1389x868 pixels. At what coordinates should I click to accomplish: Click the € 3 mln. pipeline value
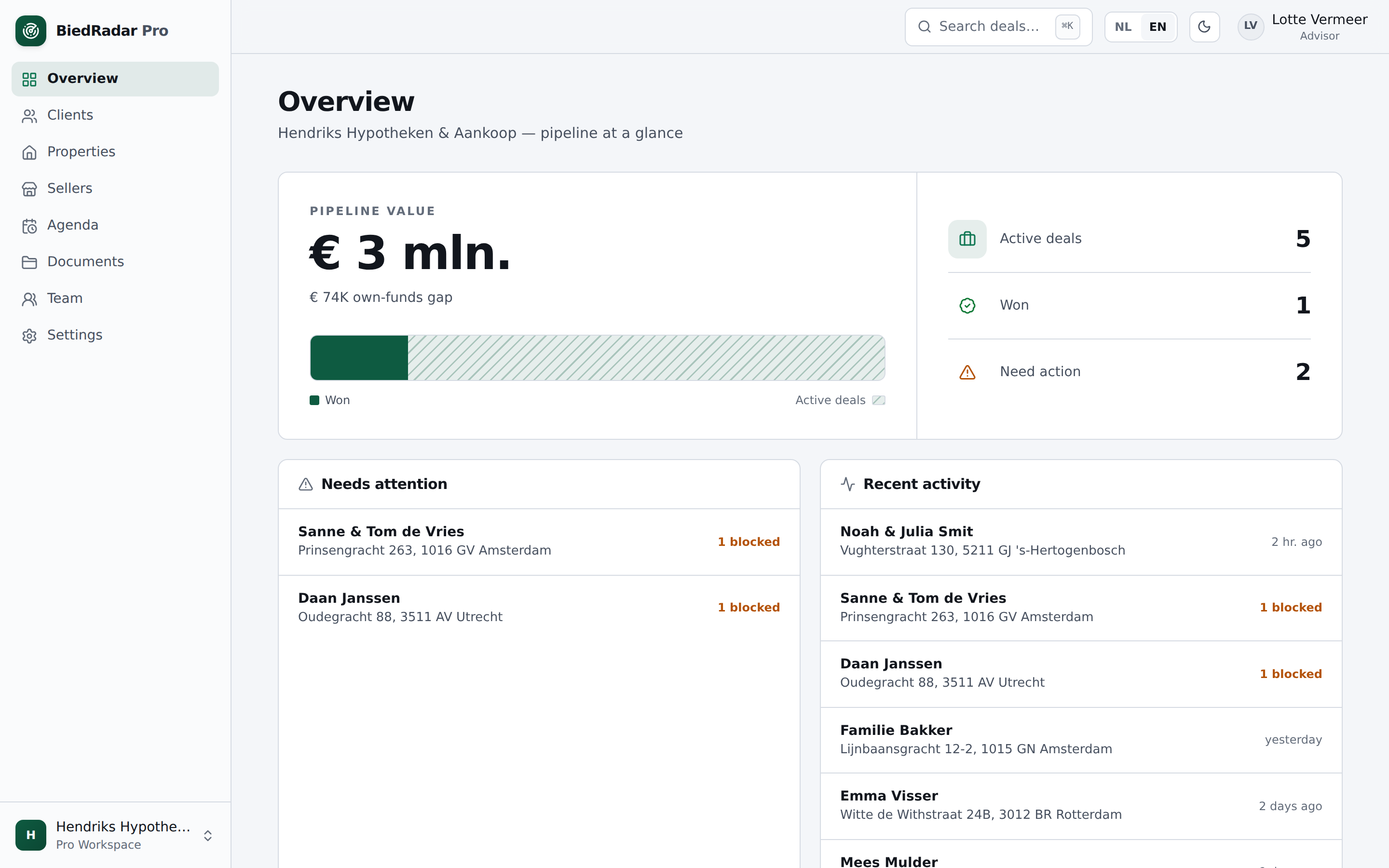(410, 253)
